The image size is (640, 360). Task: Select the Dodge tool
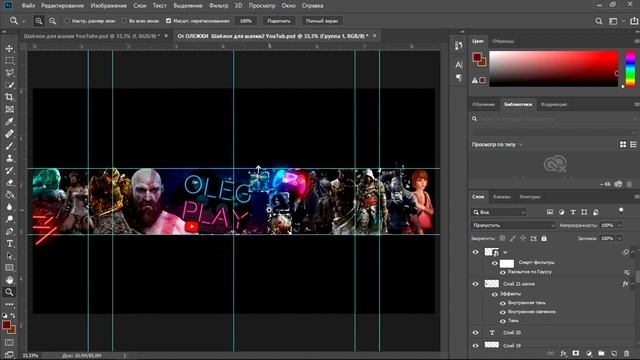(9, 219)
